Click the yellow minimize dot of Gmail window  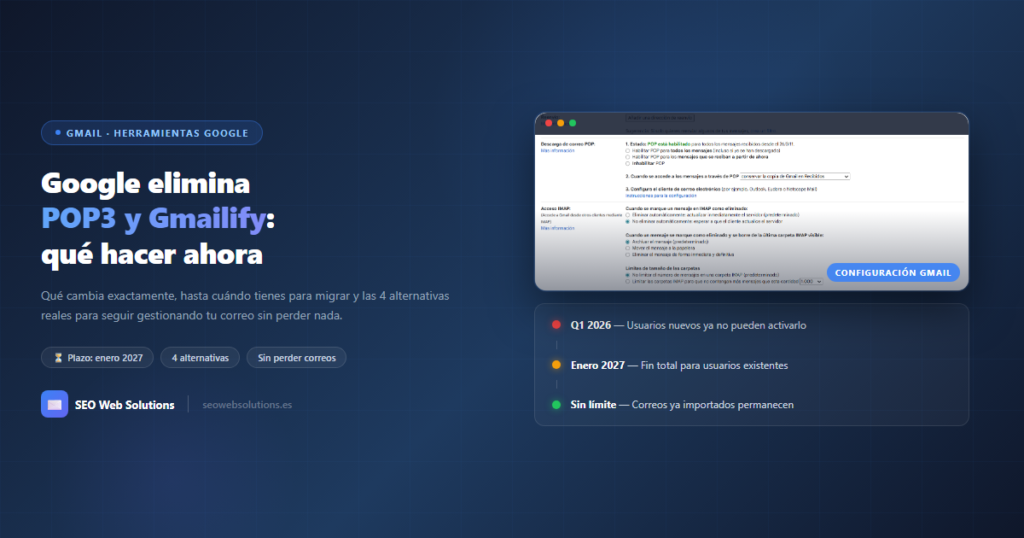(x=560, y=123)
